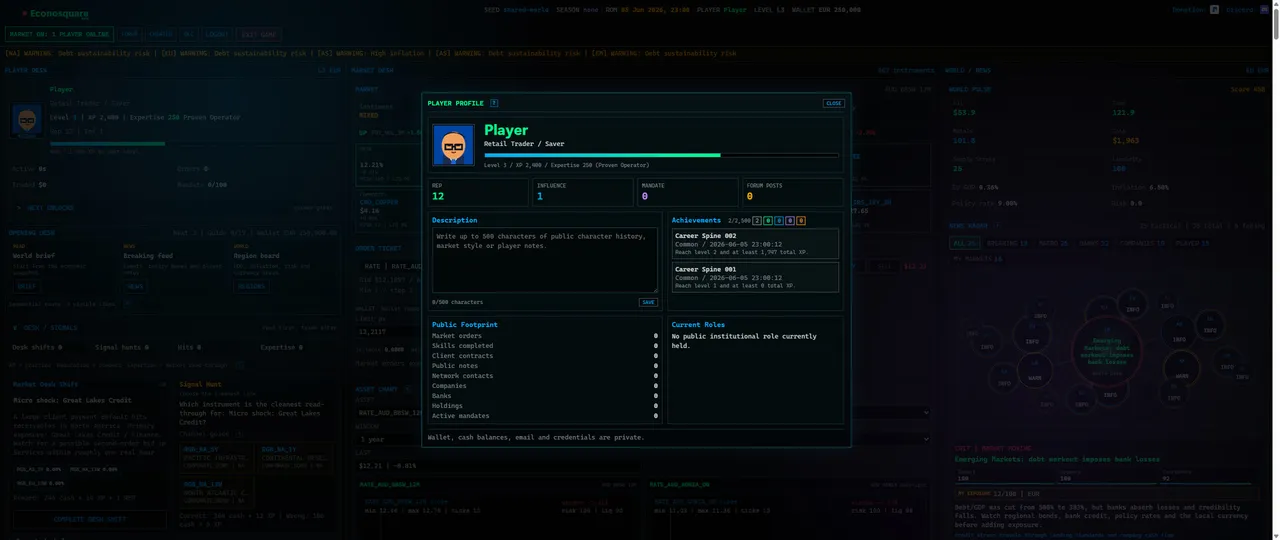Screen dimensions: 1280x540
Task: Click the purple achievement tier badge
Action: [x=790, y=221]
